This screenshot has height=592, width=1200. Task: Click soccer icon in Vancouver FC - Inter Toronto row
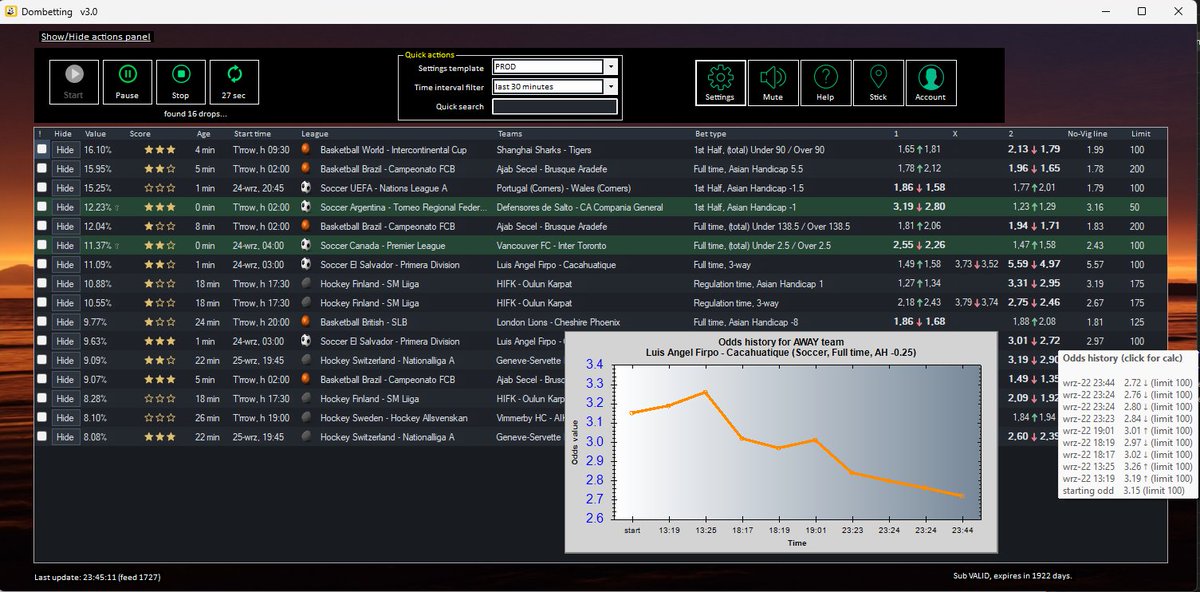(306, 245)
